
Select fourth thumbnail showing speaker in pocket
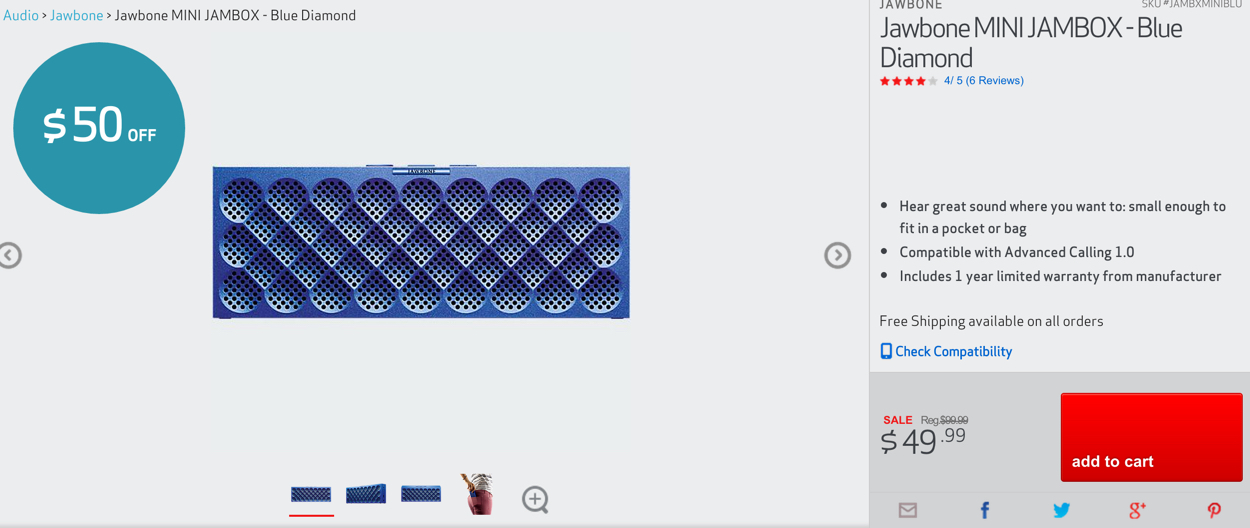477,494
